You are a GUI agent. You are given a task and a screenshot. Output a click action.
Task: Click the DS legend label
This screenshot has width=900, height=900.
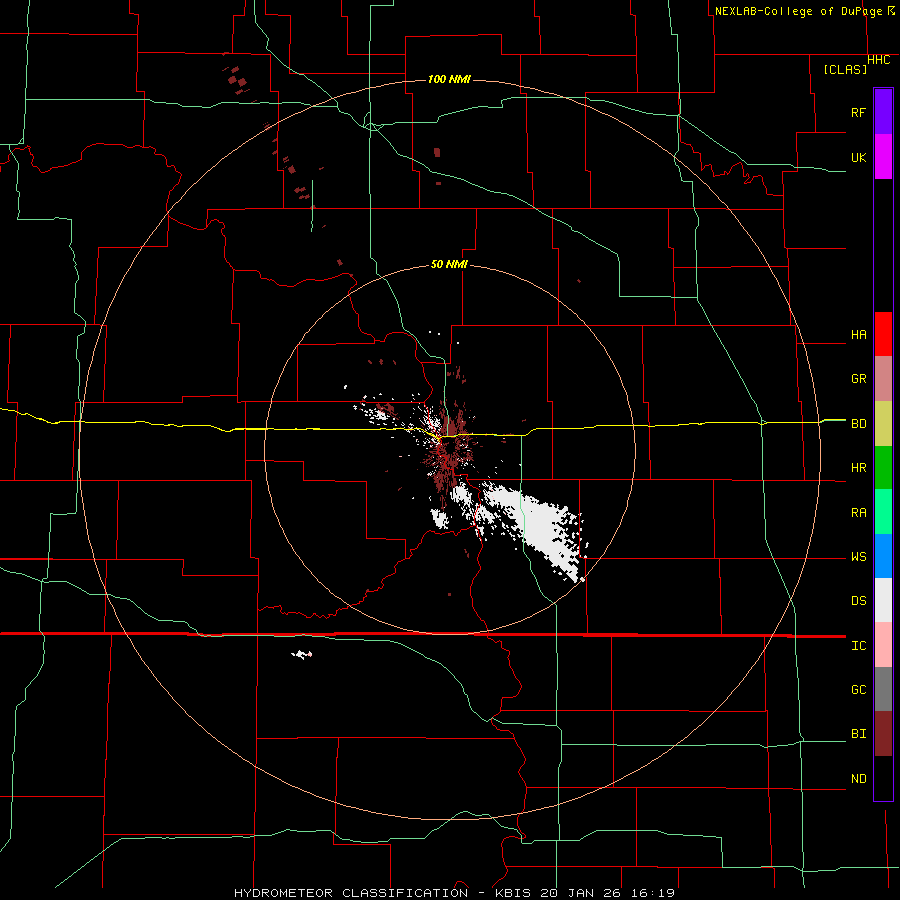pos(858,600)
